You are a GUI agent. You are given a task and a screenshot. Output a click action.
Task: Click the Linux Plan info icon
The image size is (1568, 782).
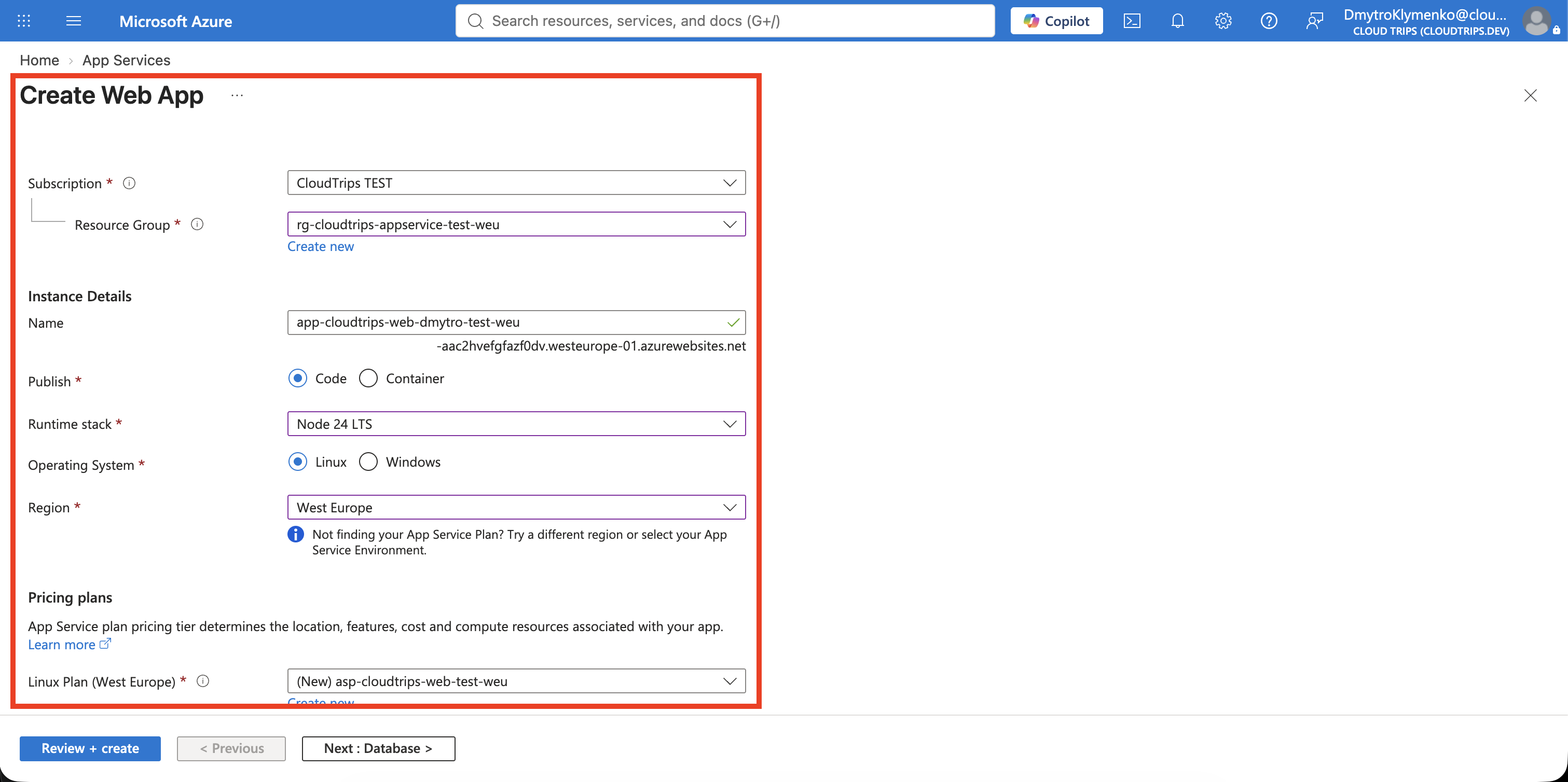coord(203,681)
